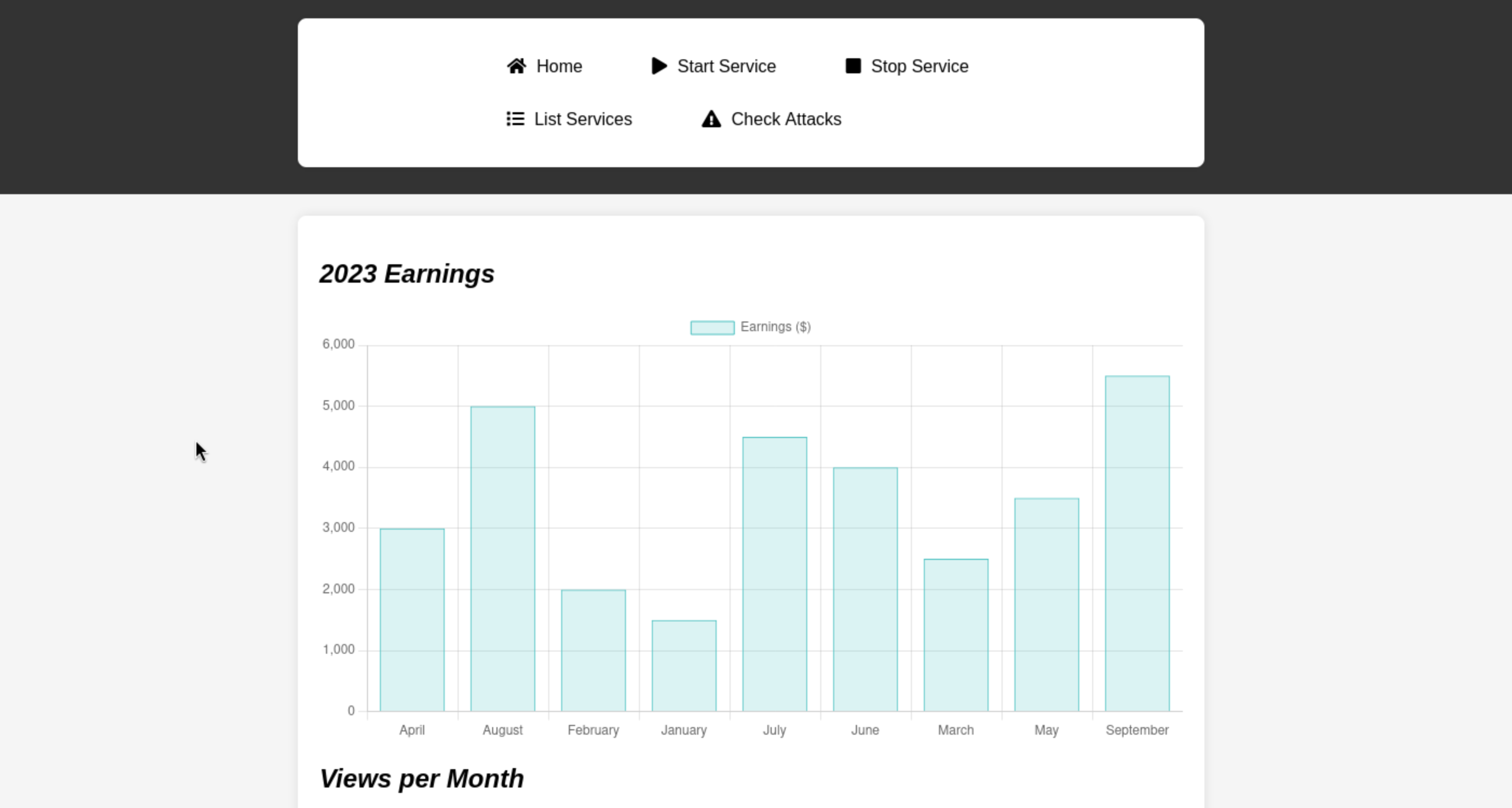Click the Stop Service square icon
Image resolution: width=1512 pixels, height=808 pixels.
(x=853, y=66)
